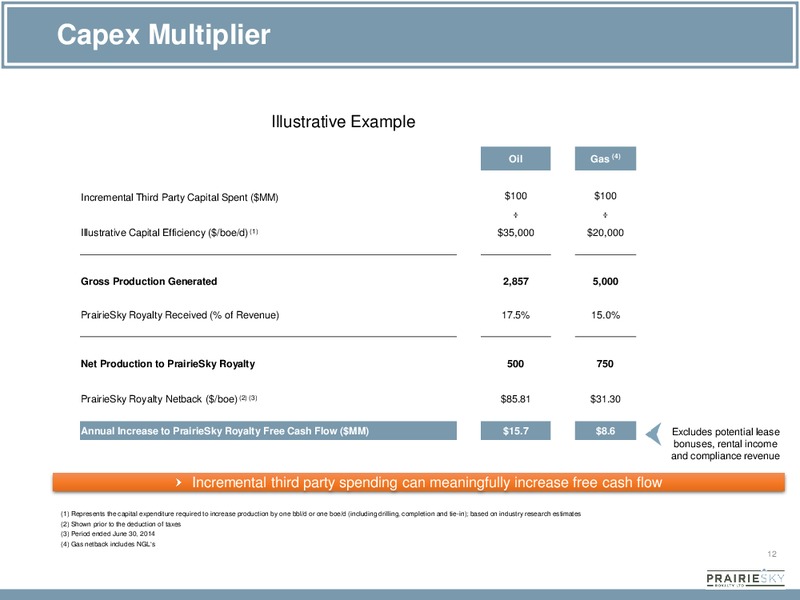Image resolution: width=800 pixels, height=600 pixels.
Task: Click footnote (4) Gas netback includes NGL's
Action: (x=108, y=544)
